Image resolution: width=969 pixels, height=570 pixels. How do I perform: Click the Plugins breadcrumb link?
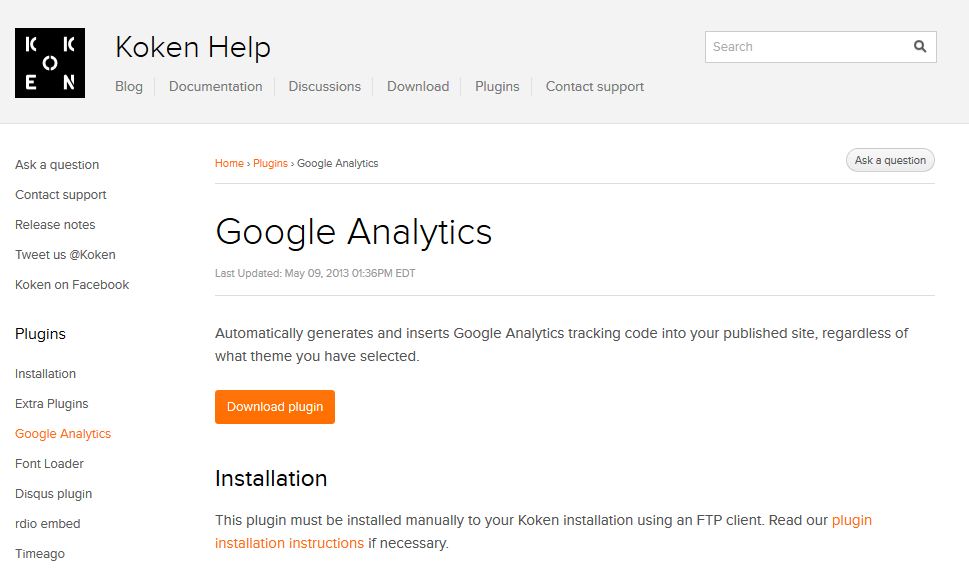tap(270, 163)
